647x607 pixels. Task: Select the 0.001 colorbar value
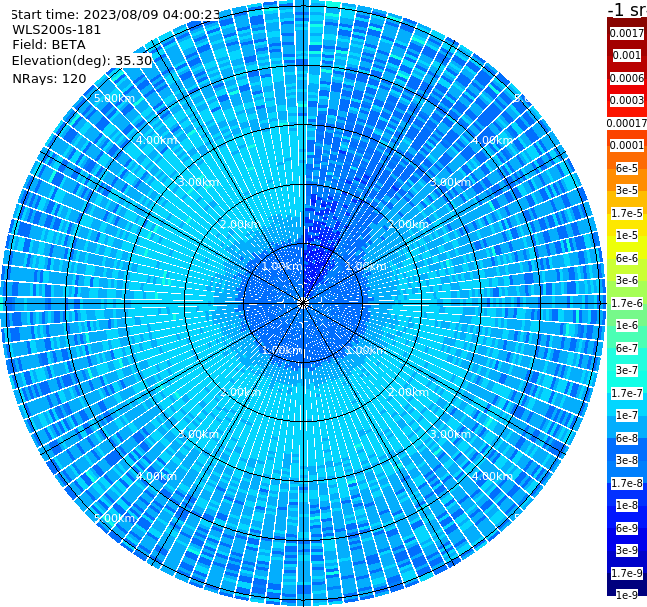coord(627,55)
